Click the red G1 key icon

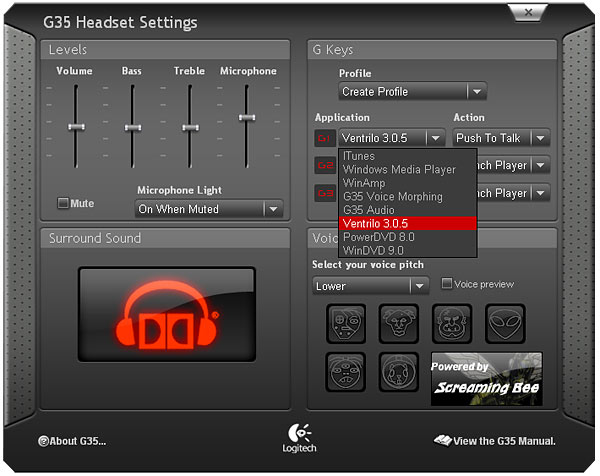(x=324, y=138)
